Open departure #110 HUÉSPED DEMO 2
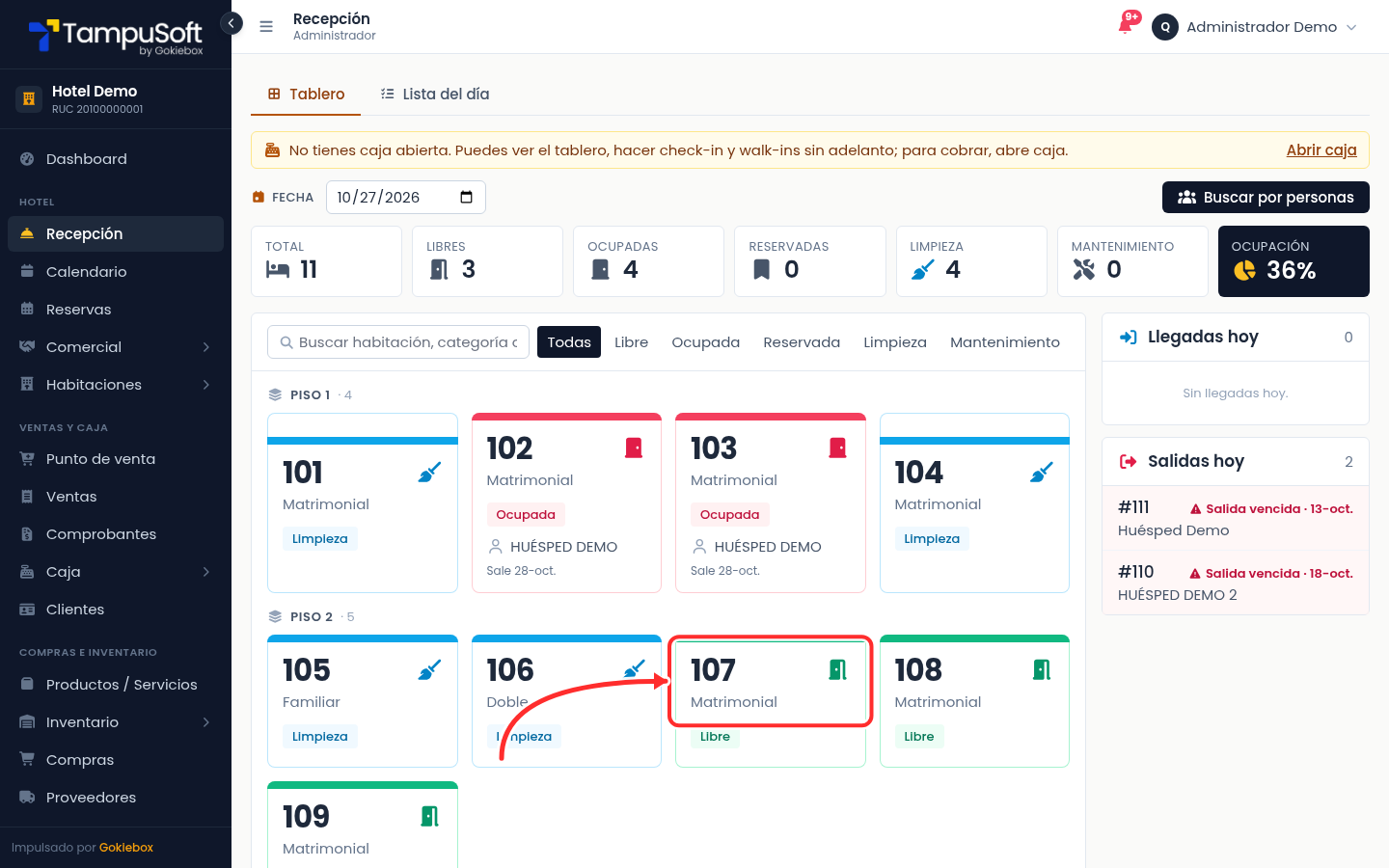This screenshot has width=1389, height=868. [1236, 583]
